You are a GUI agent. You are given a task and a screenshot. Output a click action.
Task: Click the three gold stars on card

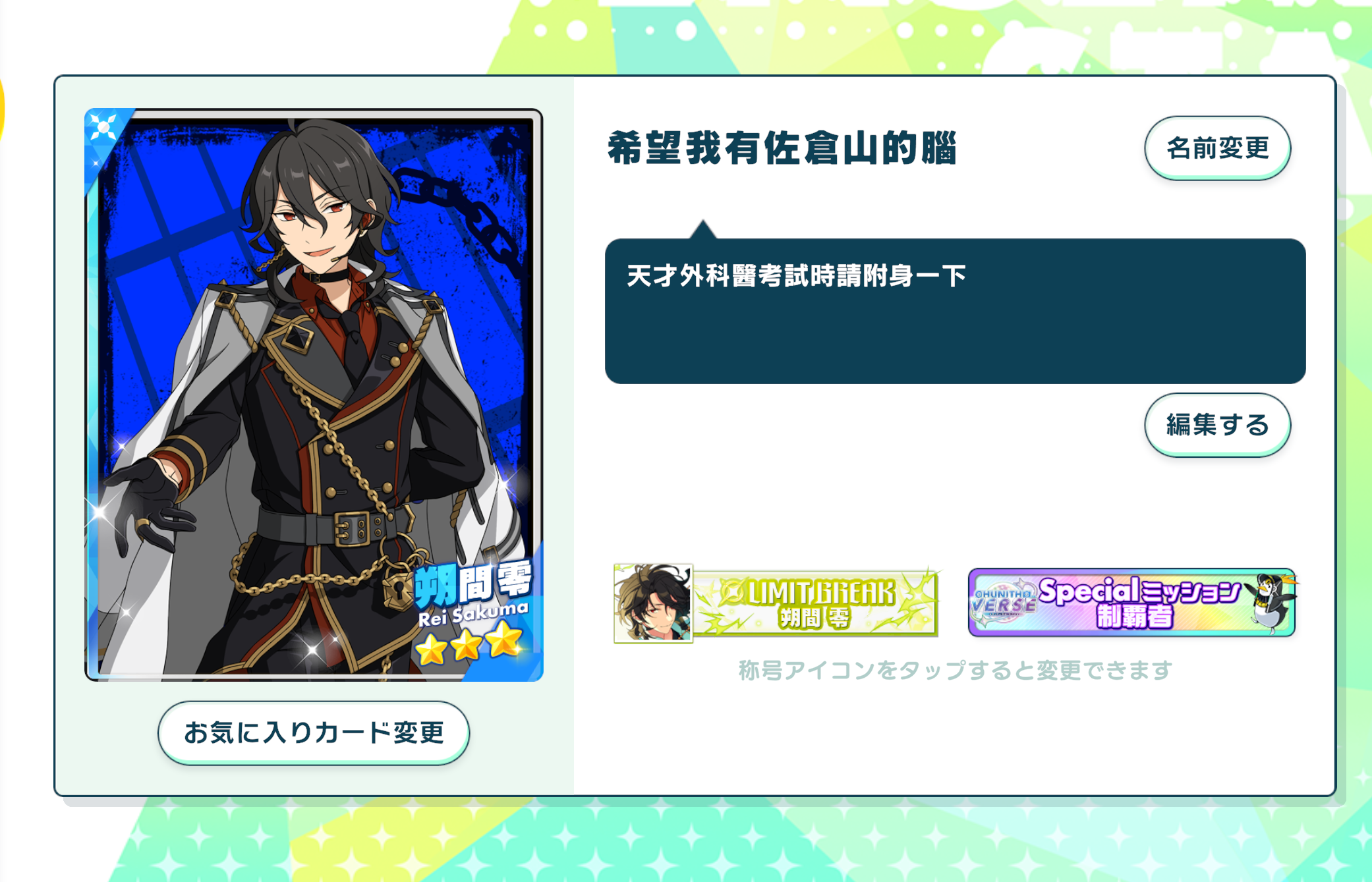469,642
